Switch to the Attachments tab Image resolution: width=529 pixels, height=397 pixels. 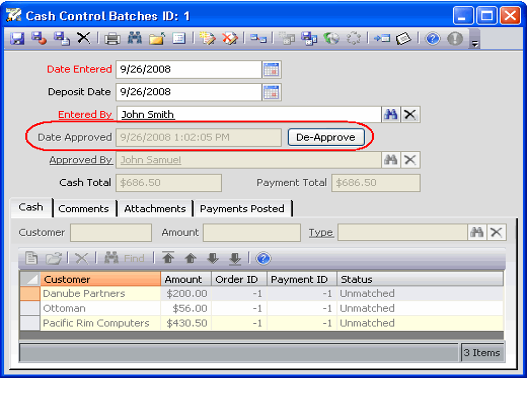click(x=155, y=209)
